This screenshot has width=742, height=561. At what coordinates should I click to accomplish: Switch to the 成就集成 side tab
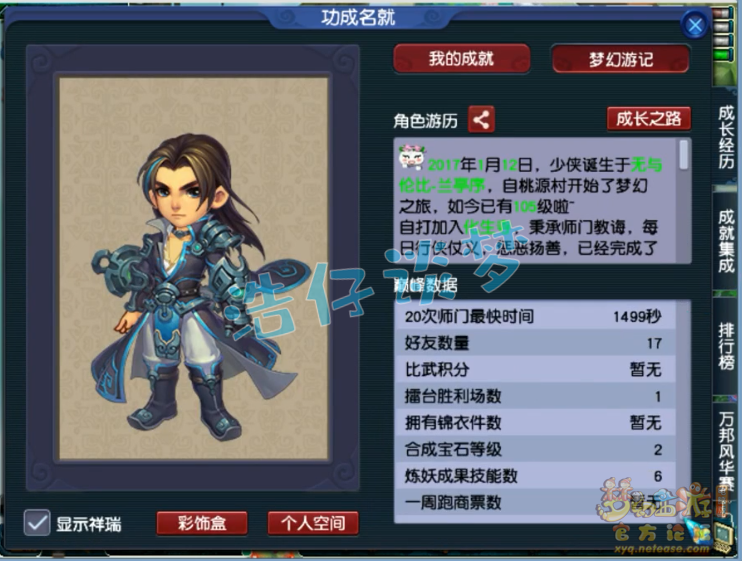pos(725,240)
